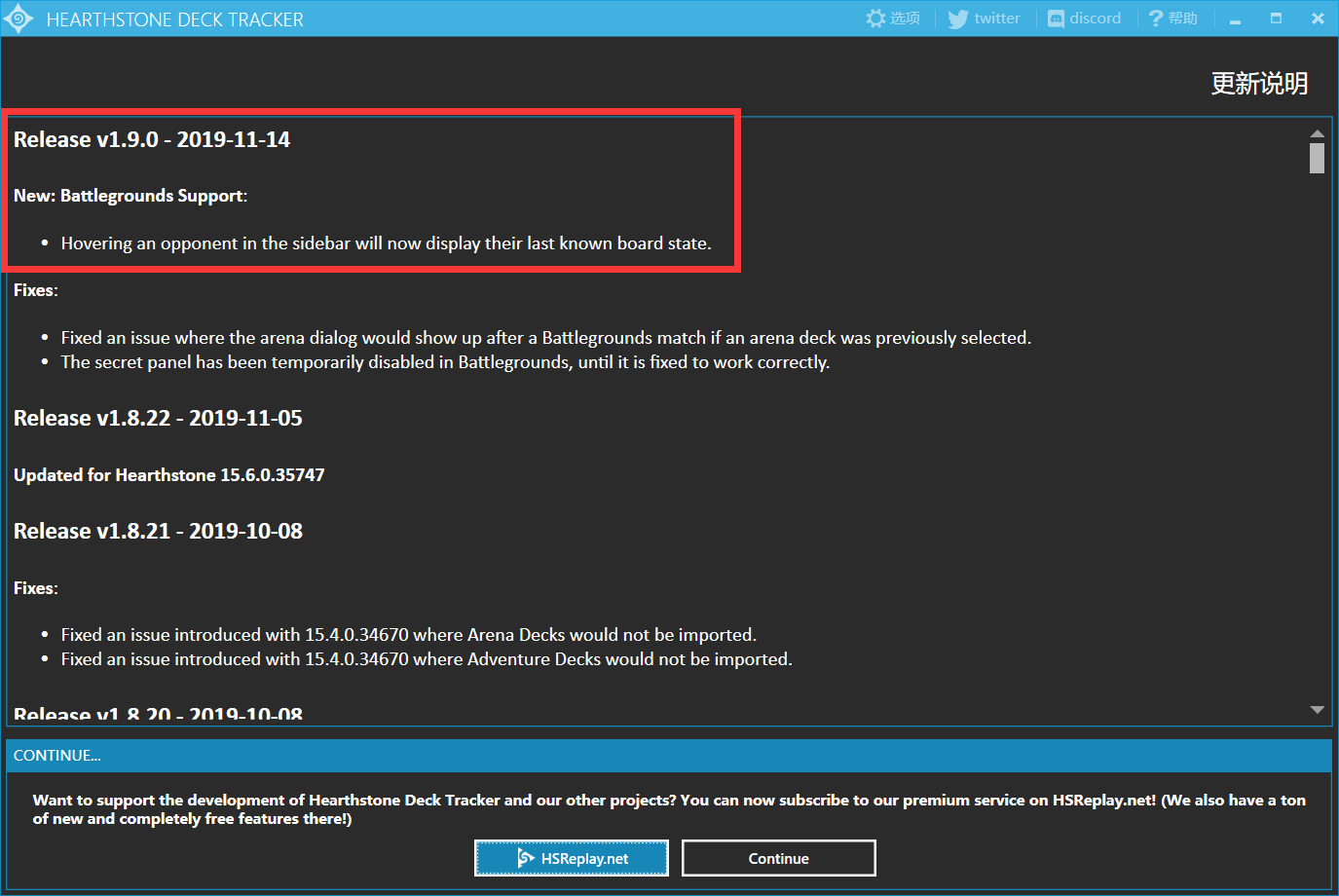Click the Hearthstone Deck Tracker logo icon
This screenshot has height=896, width=1339.
tap(19, 19)
